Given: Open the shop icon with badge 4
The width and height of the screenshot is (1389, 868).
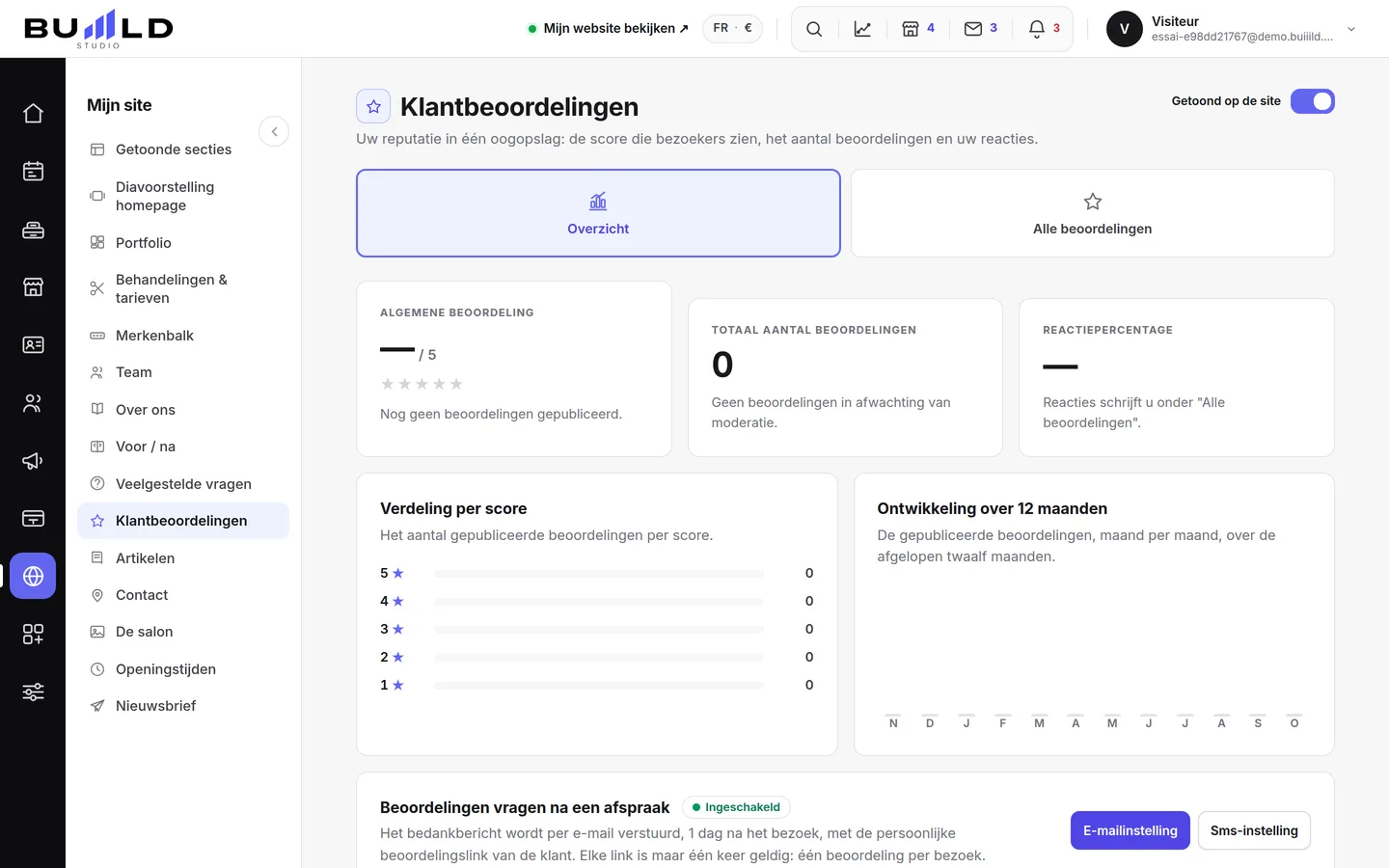Looking at the screenshot, I should (918, 29).
